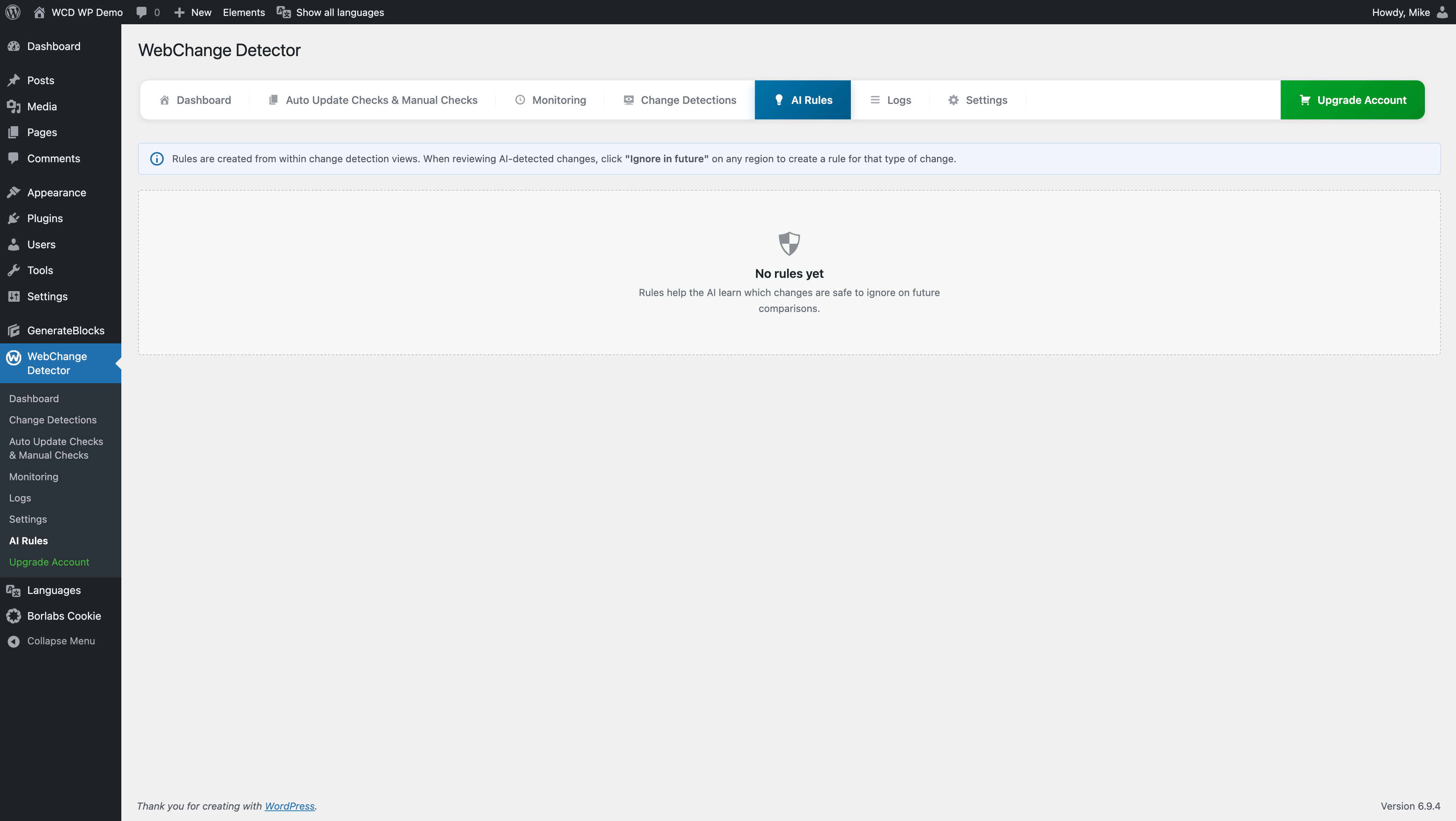This screenshot has width=1456, height=821.
Task: Click the Comments speech bubble sidebar icon
Action: [14, 158]
